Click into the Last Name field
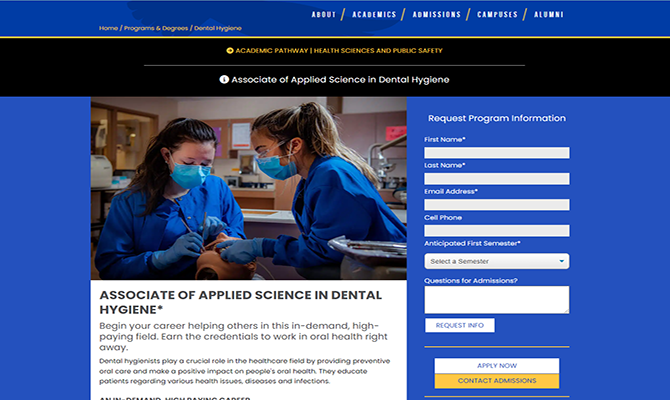Viewport: 670px width, 400px height. (x=496, y=179)
